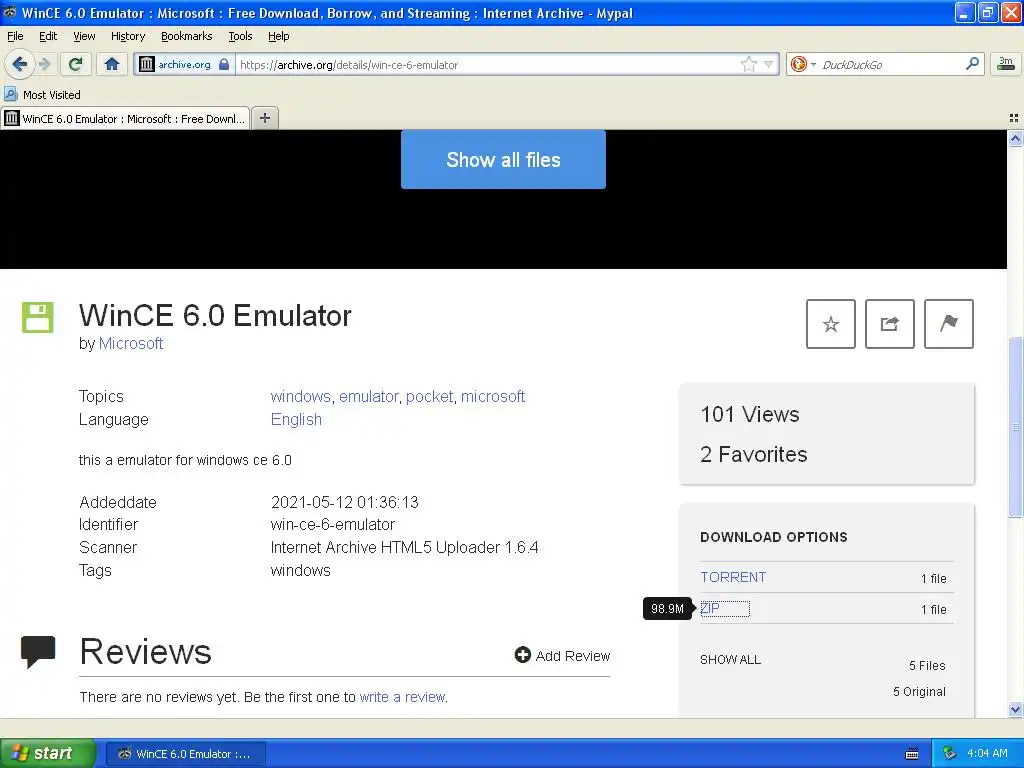Click the vertical scrollbar thumb
The width and height of the screenshot is (1024, 768).
(x=1015, y=427)
